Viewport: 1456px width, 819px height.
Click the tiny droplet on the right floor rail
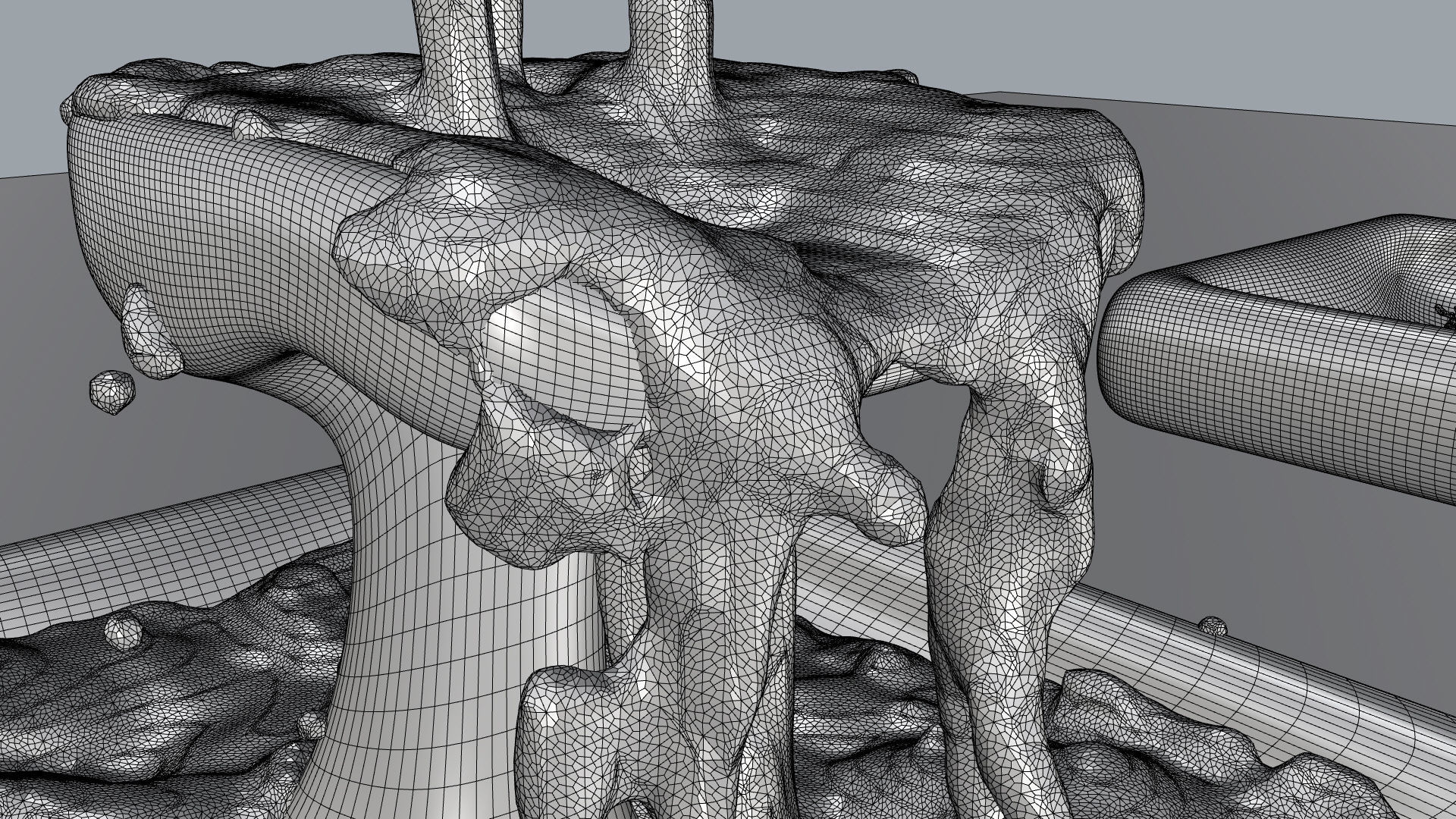[1212, 626]
